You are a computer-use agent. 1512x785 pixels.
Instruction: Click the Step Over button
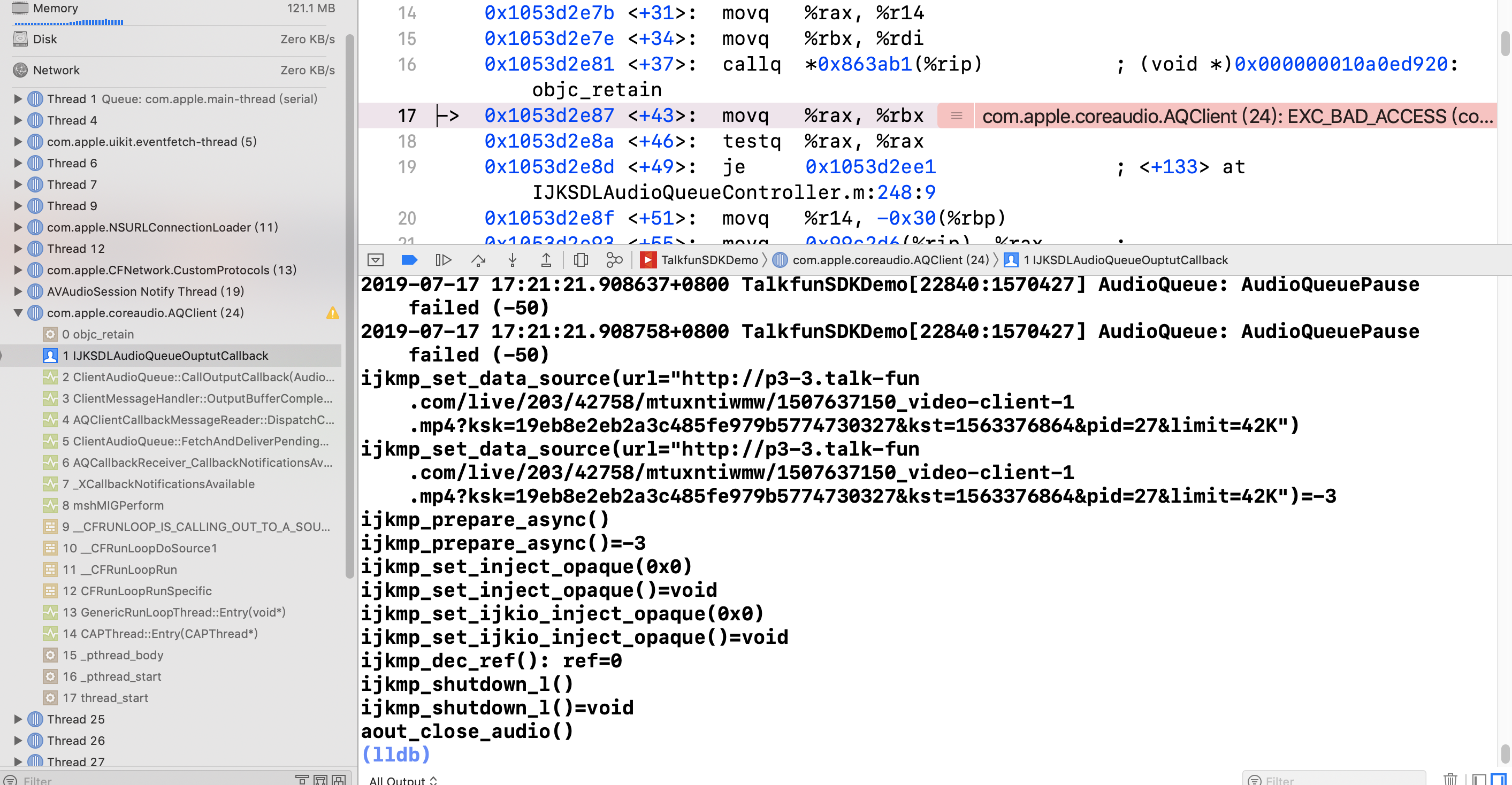point(478,260)
